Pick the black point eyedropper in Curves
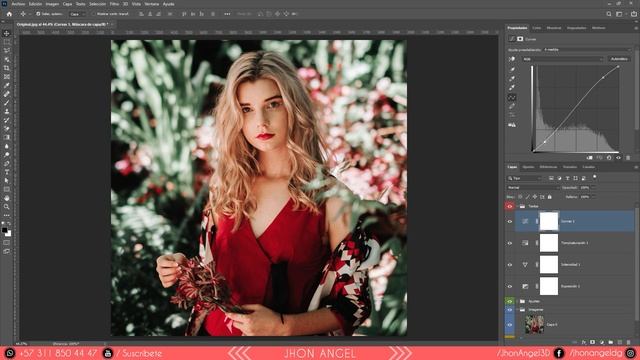 (x=512, y=70)
